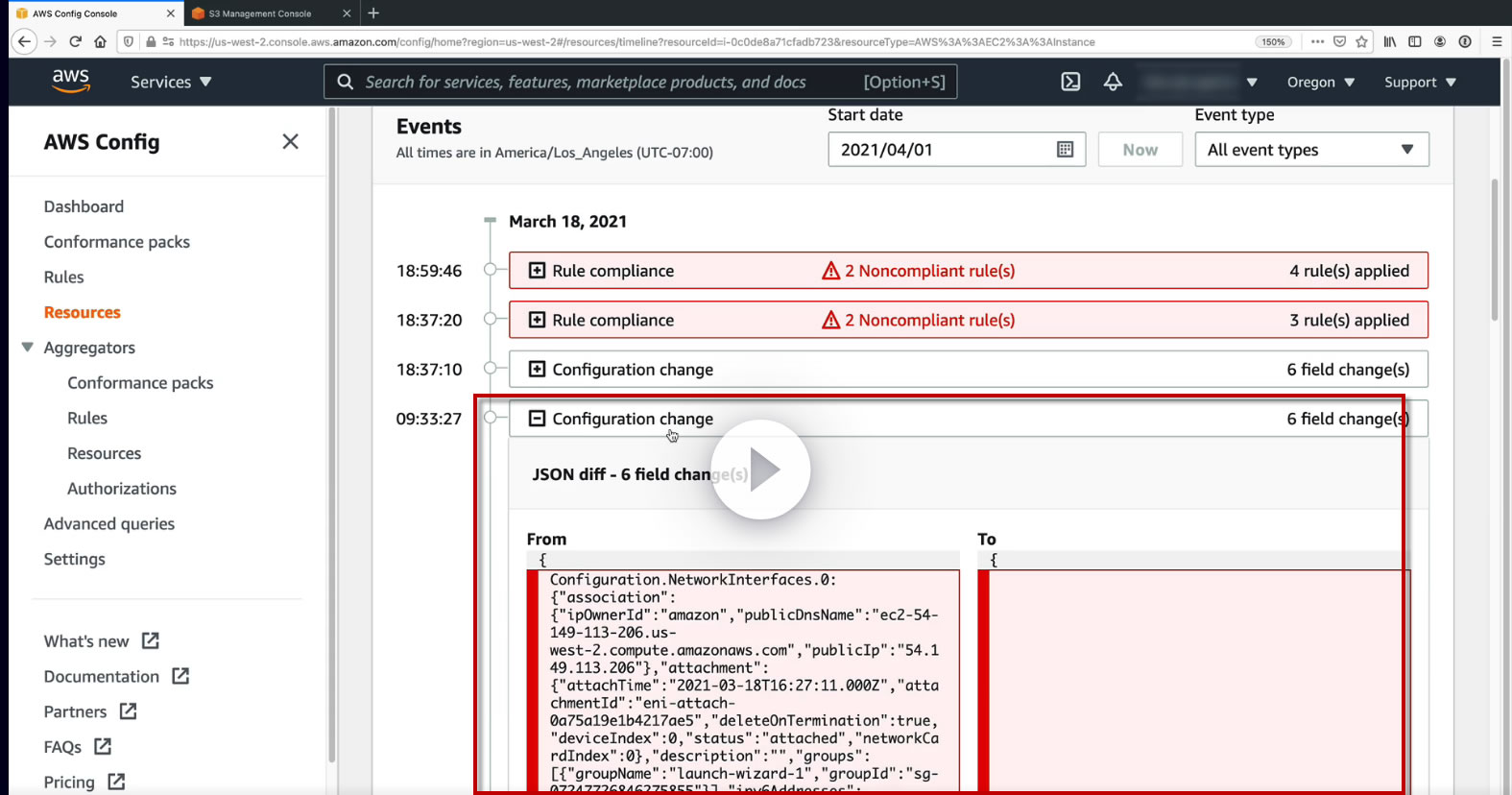Open What's new external link icon
1512x795 pixels.
[x=151, y=640]
